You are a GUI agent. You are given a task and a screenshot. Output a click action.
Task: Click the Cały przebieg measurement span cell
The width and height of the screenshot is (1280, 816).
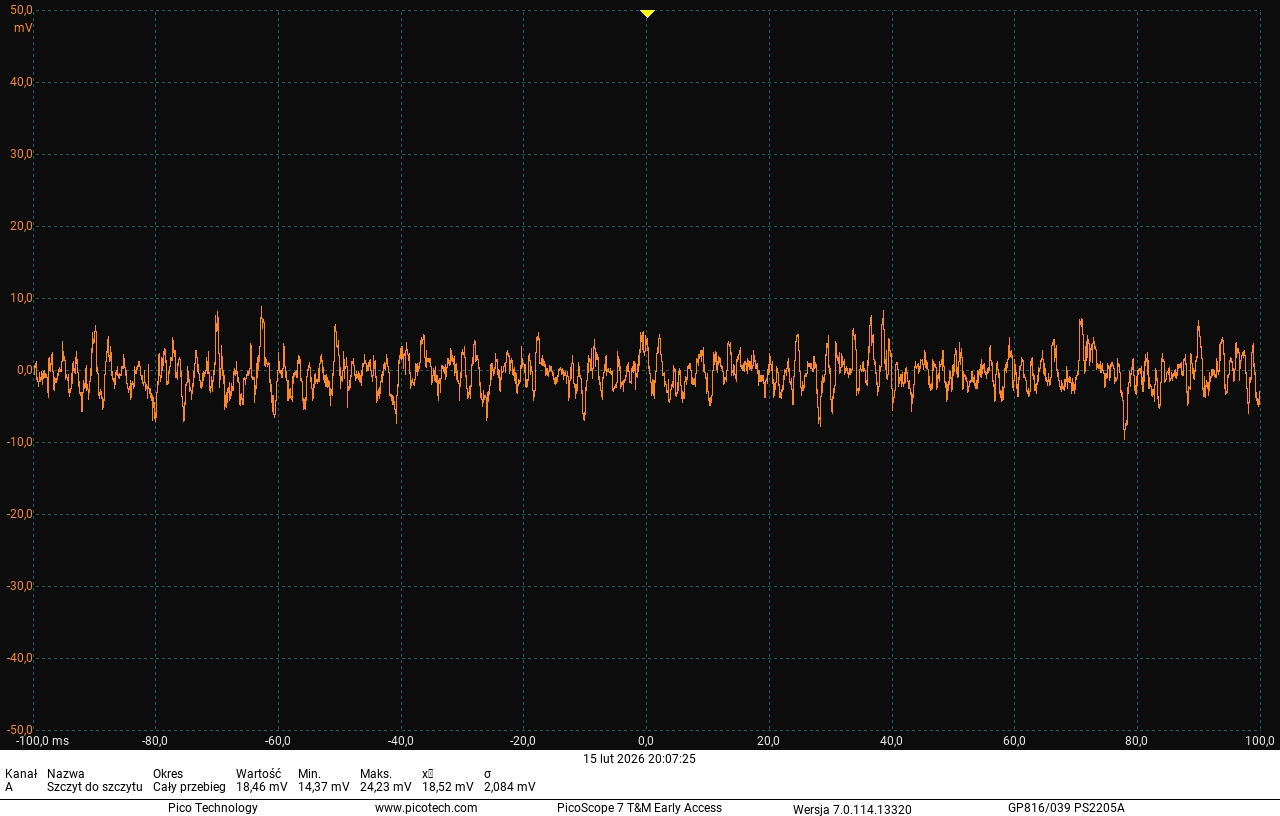(x=189, y=787)
